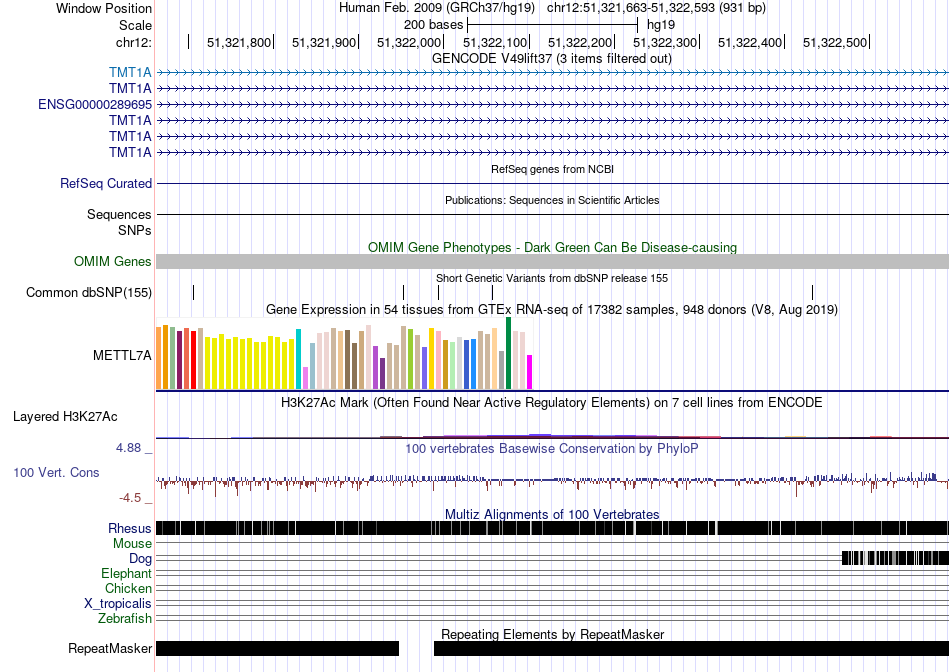Click the longer RepeatMasker black block
The width and height of the screenshot is (950, 672).
[x=691, y=648]
